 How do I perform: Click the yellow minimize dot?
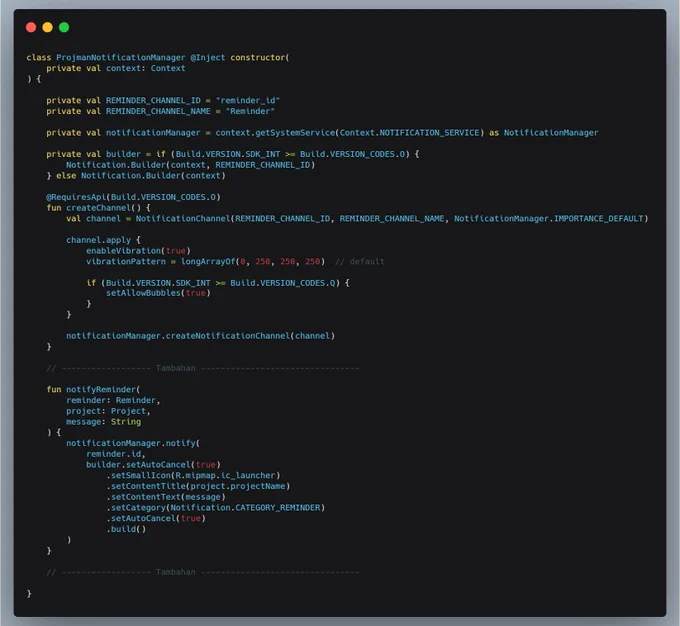[48, 27]
